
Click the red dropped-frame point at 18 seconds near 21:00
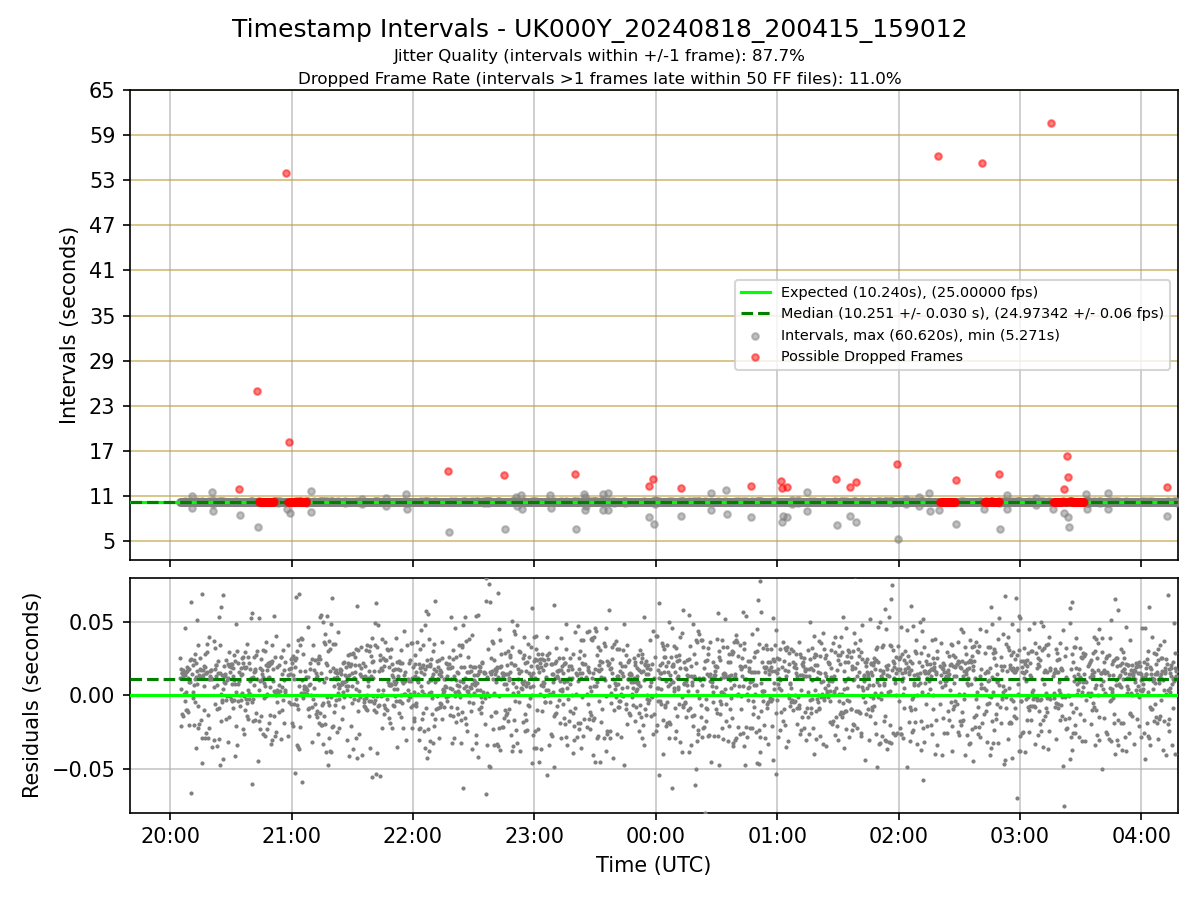[x=289, y=442]
